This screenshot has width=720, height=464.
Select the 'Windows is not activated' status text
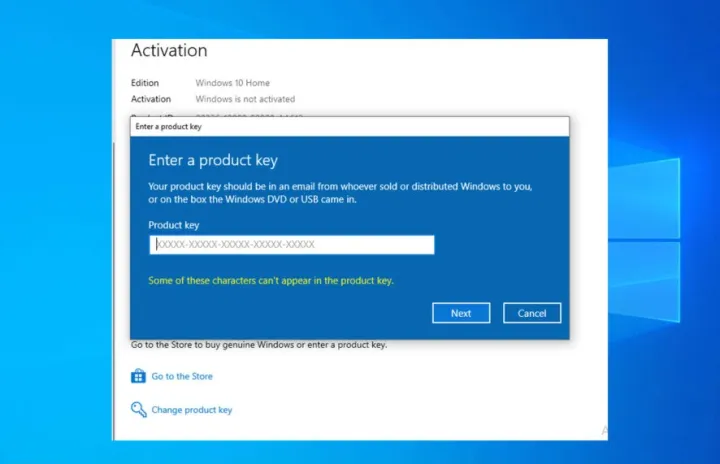coord(245,99)
